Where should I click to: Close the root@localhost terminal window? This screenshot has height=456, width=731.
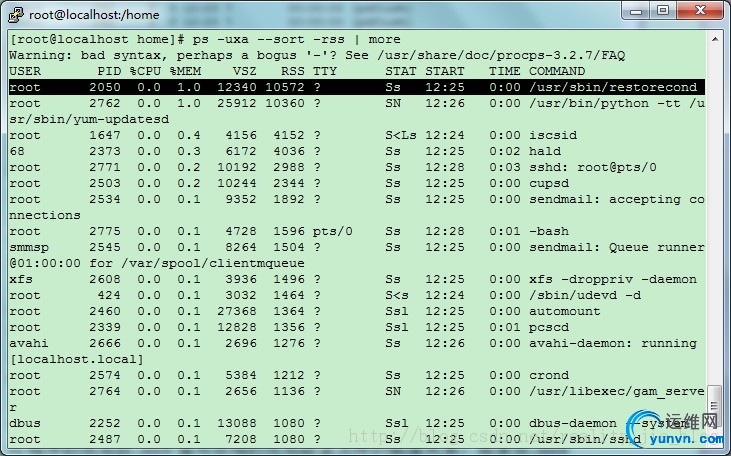coord(699,11)
